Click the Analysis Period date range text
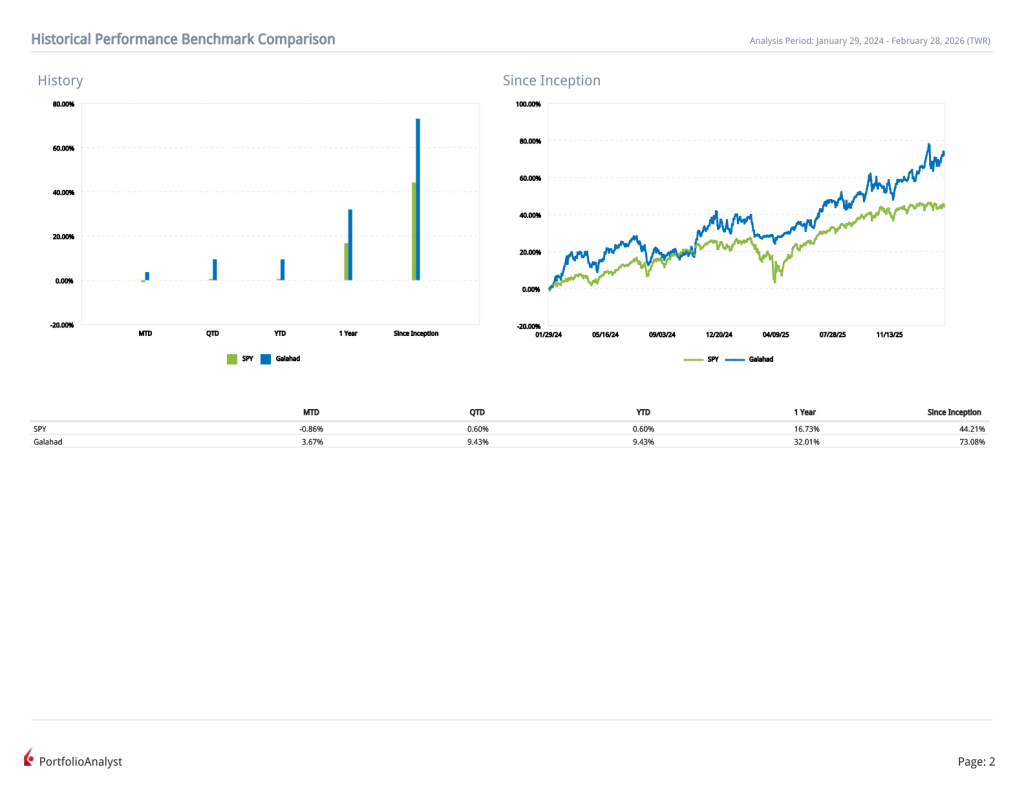Screen dimensions: 1024x791 click(x=870, y=41)
